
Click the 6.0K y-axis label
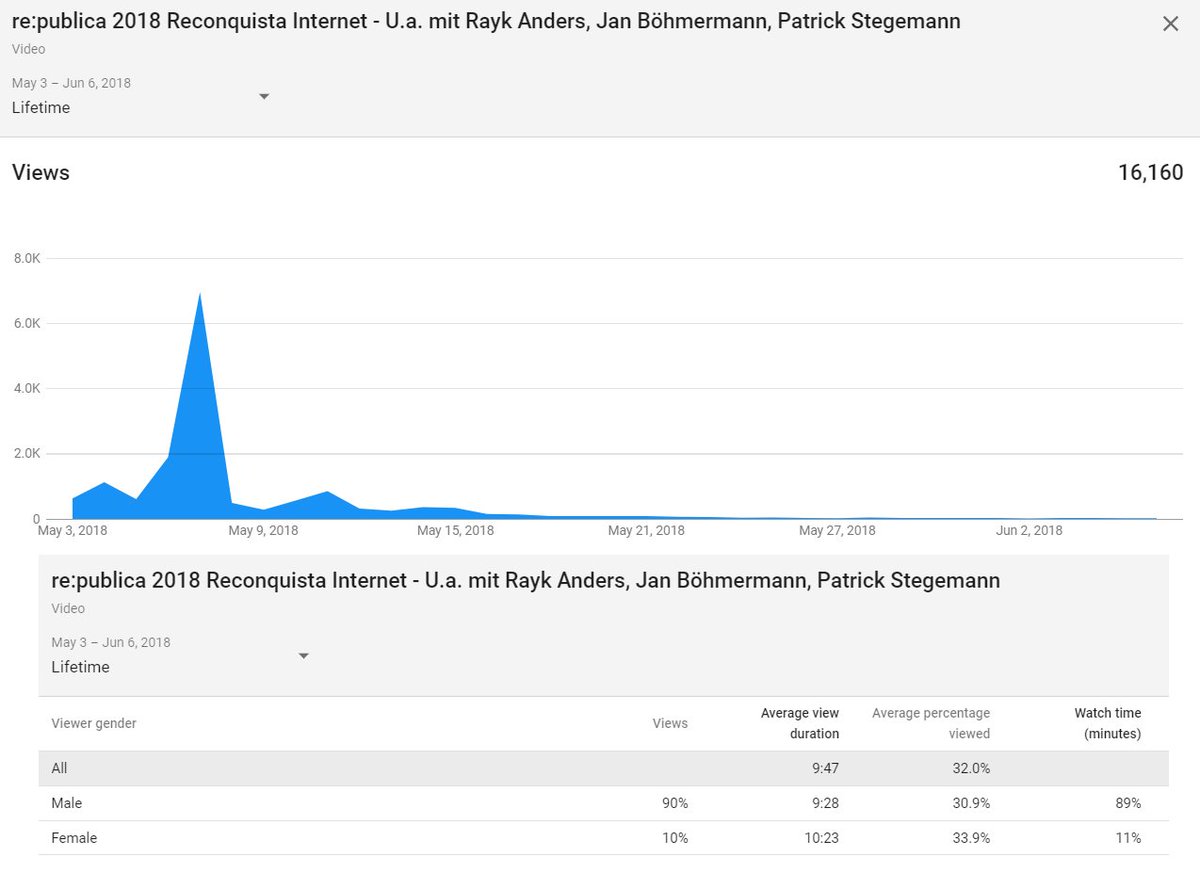coord(27,323)
